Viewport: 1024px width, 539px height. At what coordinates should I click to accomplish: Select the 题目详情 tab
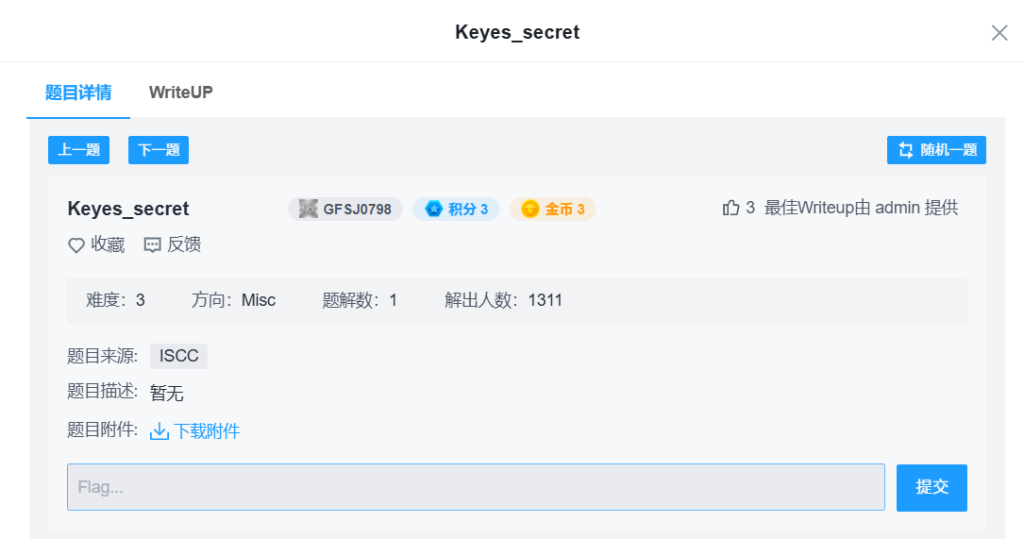(x=78, y=92)
